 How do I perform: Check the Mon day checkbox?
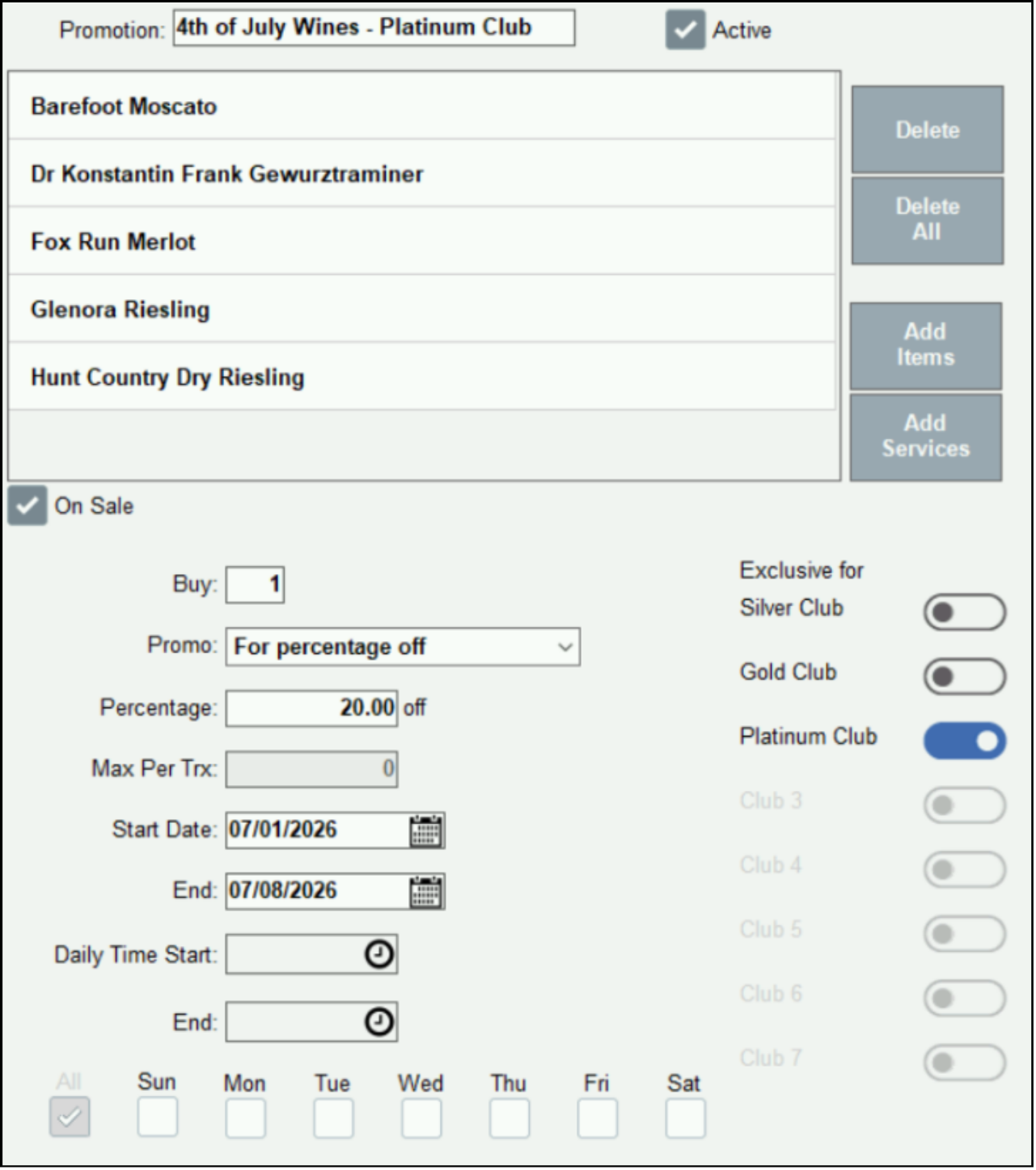[x=246, y=1120]
